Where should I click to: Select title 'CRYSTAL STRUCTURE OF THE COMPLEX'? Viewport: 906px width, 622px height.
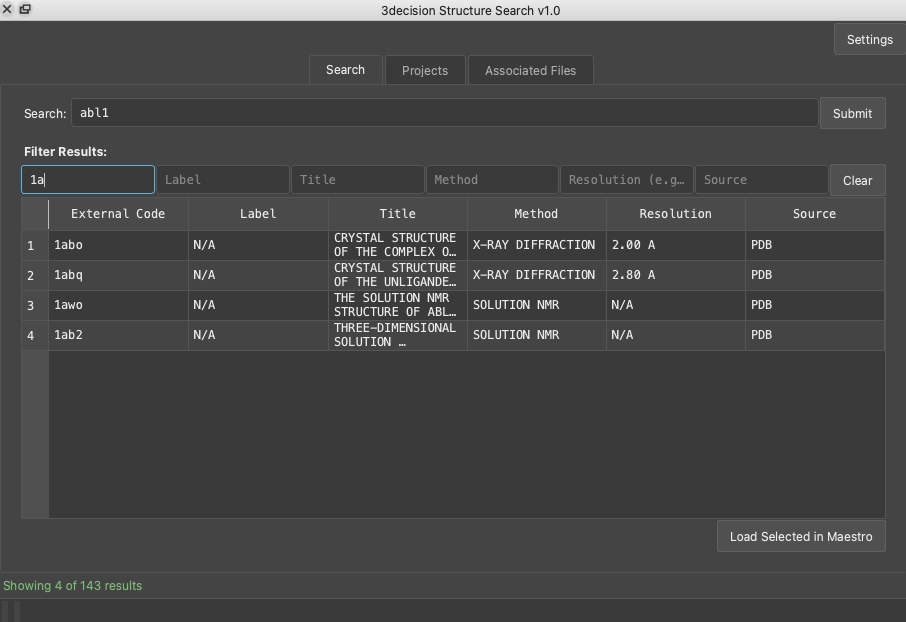(398, 245)
